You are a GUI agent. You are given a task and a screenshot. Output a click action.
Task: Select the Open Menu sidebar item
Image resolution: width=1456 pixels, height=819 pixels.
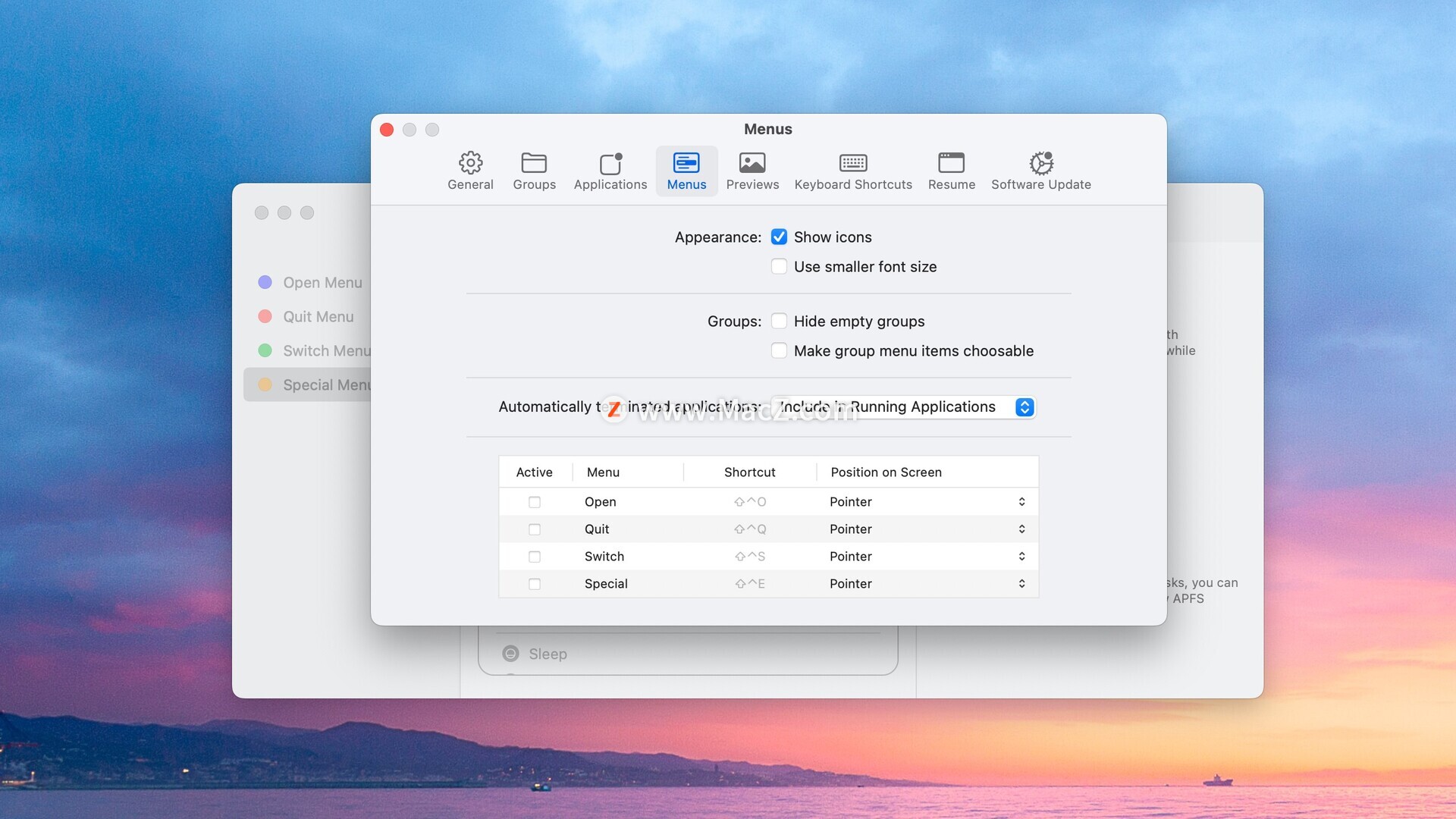point(322,283)
